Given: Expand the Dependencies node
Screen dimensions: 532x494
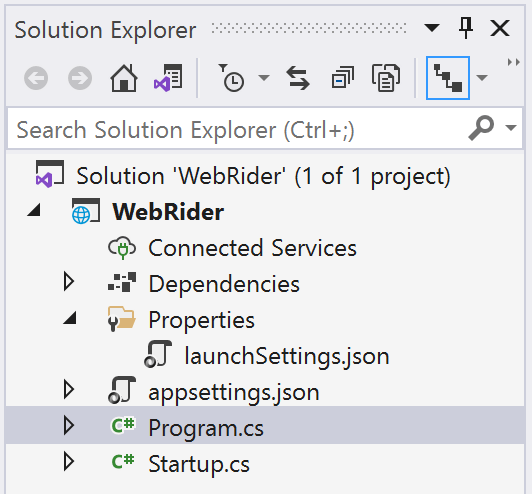Looking at the screenshot, I should (69, 282).
